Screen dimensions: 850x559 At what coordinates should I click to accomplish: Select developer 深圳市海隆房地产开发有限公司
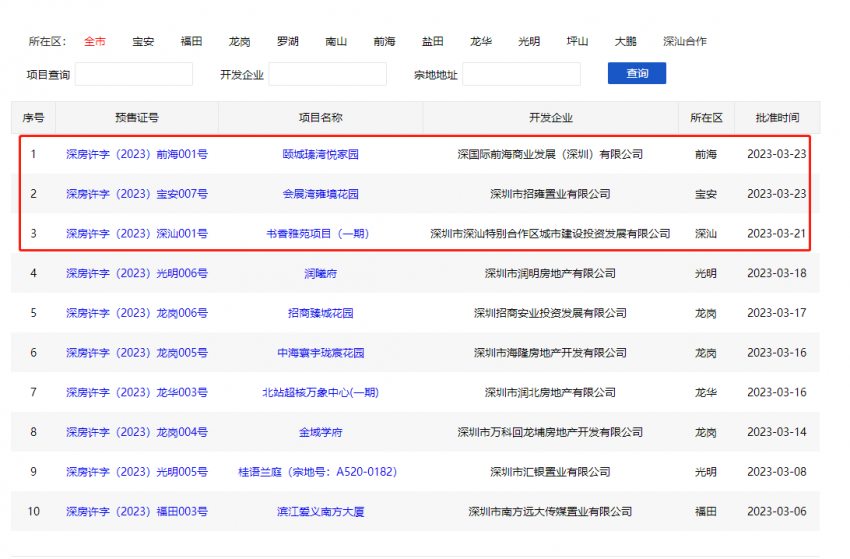550,353
